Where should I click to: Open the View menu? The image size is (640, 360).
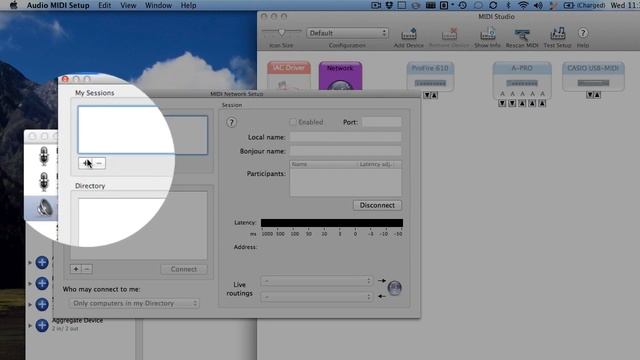click(128, 5)
